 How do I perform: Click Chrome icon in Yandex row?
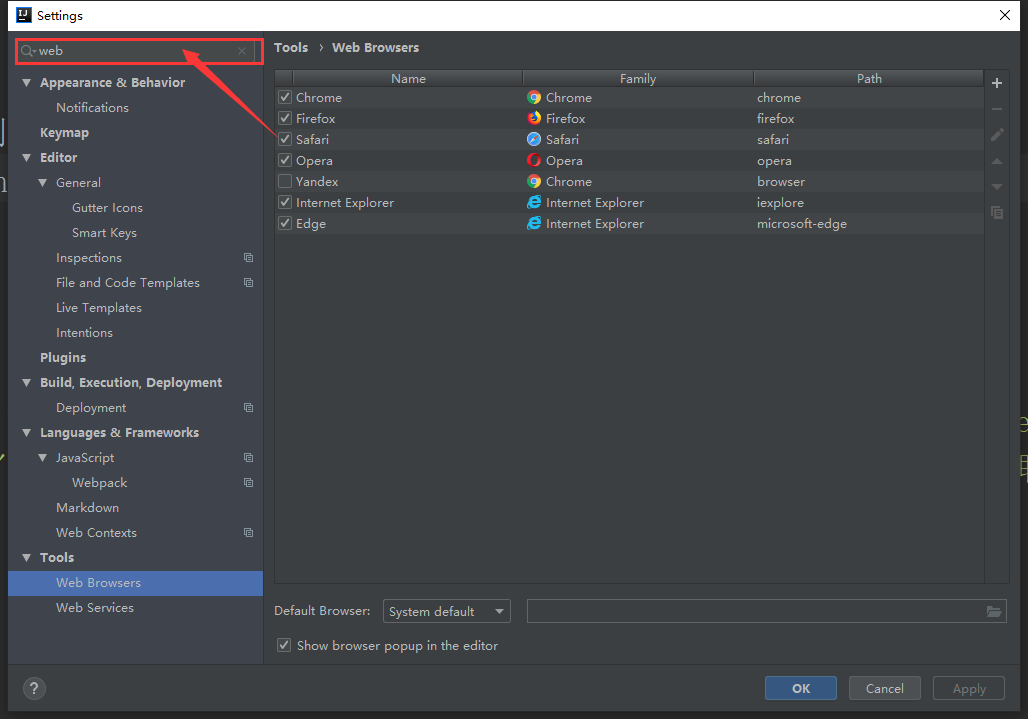click(x=534, y=182)
